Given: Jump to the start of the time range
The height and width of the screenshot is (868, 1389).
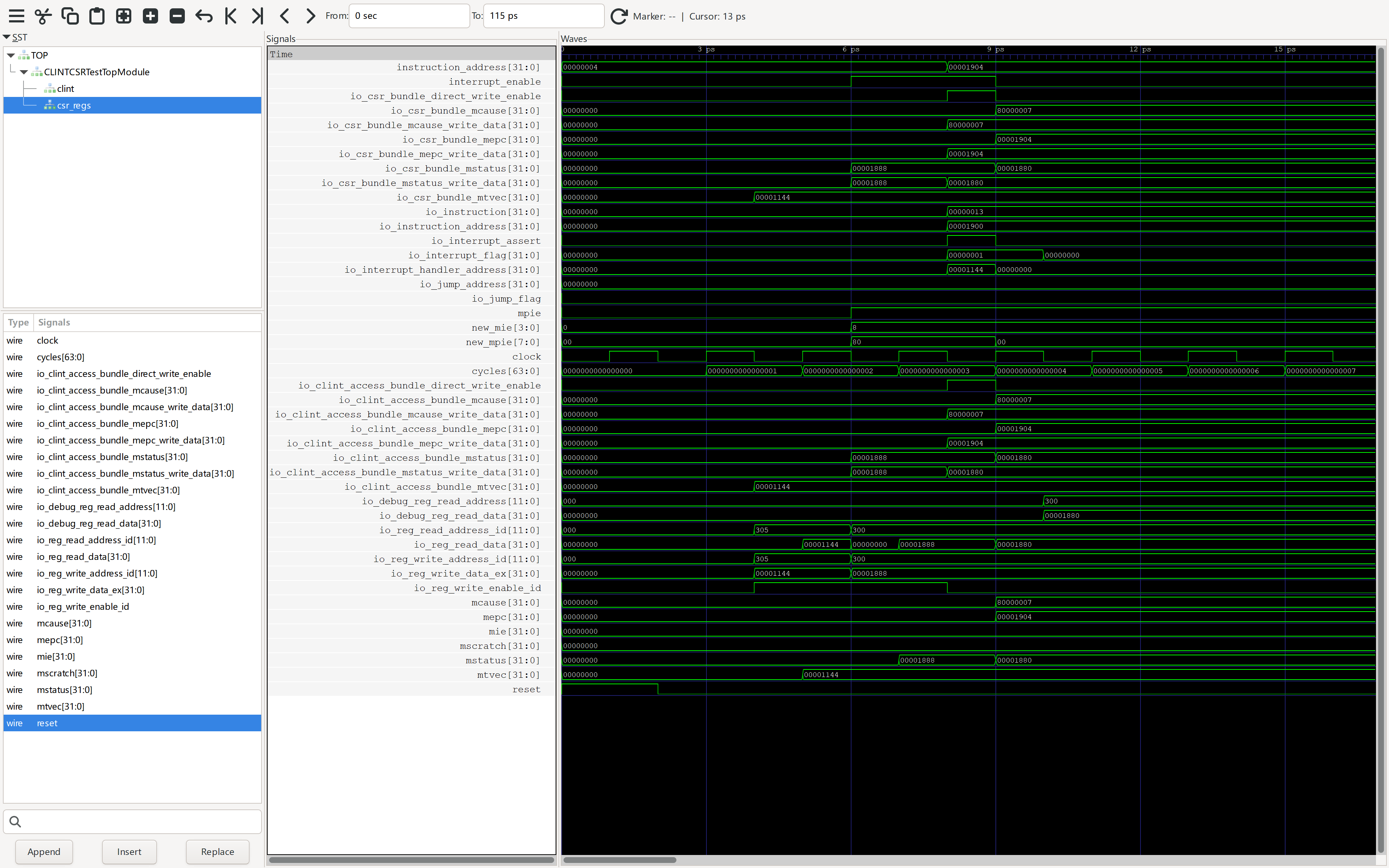Looking at the screenshot, I should (x=231, y=16).
